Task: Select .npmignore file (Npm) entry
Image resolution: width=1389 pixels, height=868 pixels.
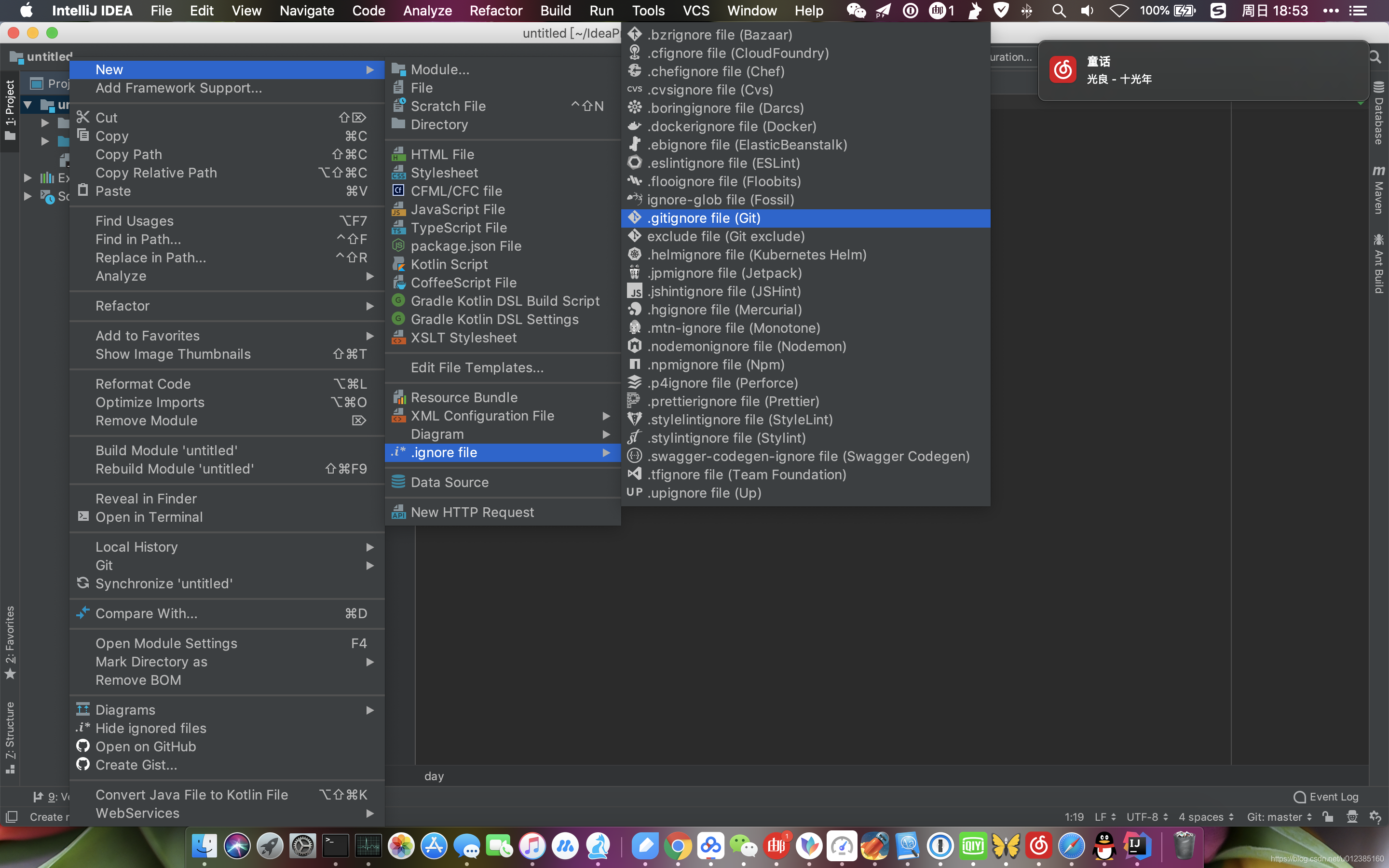Action: click(x=715, y=364)
